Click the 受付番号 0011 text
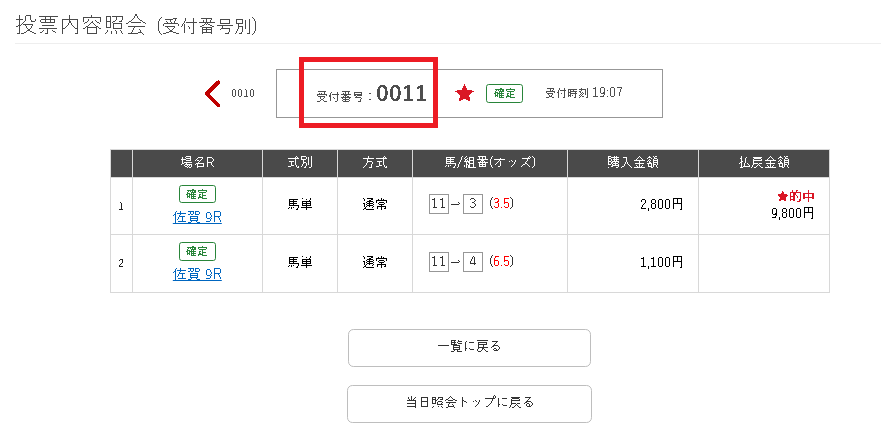 pyautogui.click(x=371, y=94)
